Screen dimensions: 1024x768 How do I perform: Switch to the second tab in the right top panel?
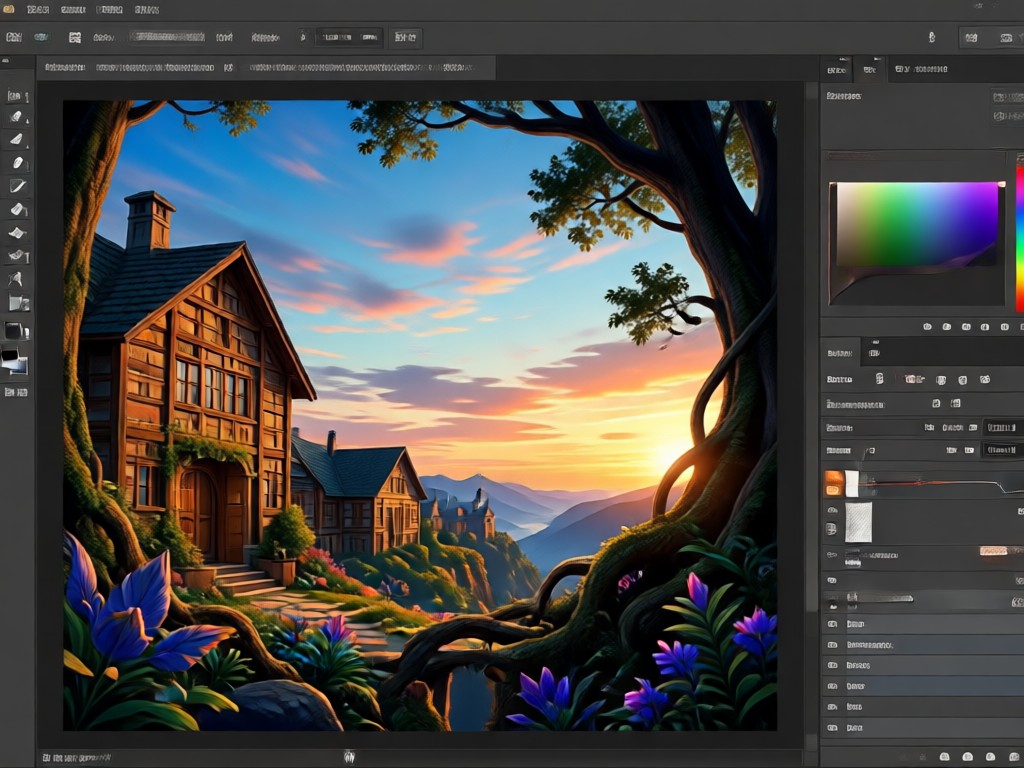click(x=870, y=70)
